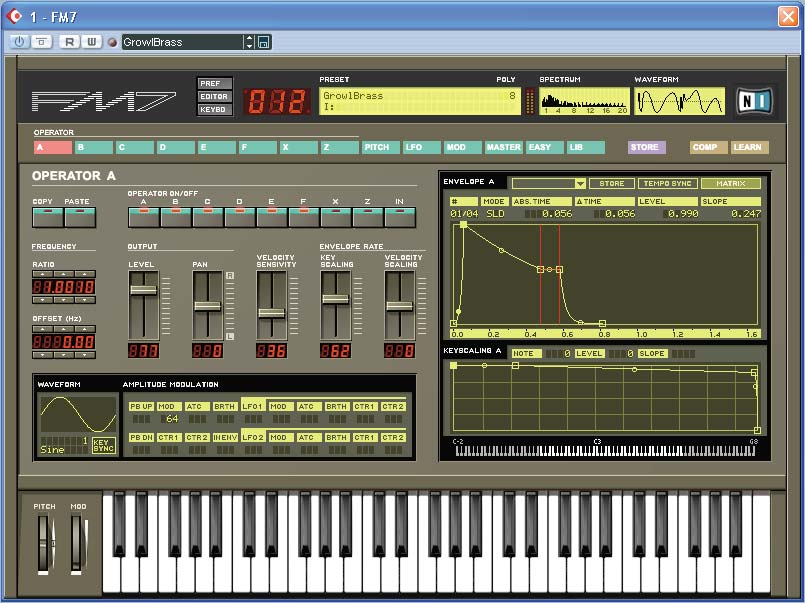
Task: Toggle operator C on/off switch
Action: [x=207, y=218]
